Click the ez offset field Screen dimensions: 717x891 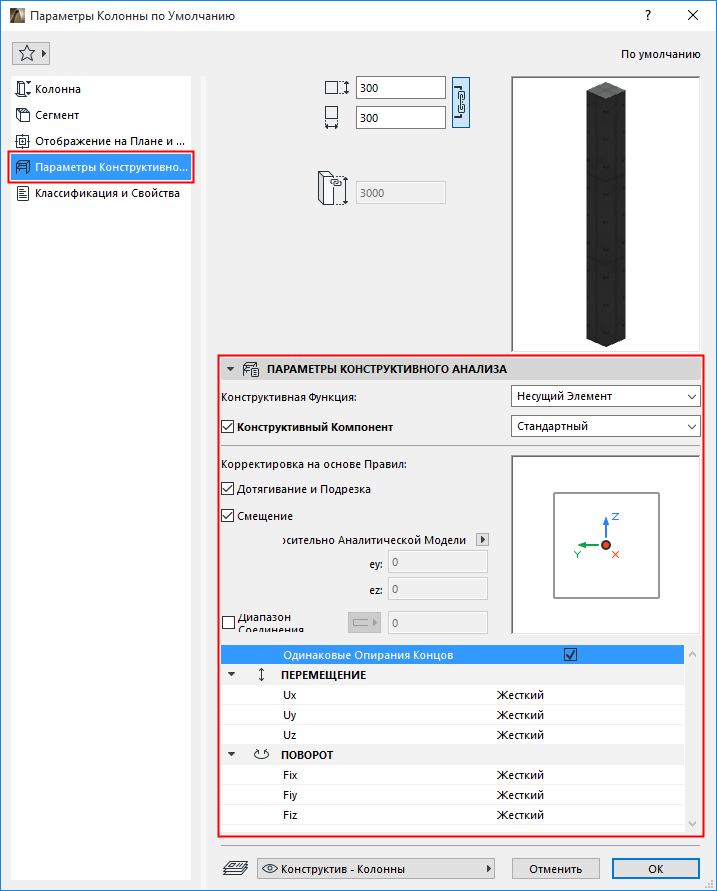[437, 589]
